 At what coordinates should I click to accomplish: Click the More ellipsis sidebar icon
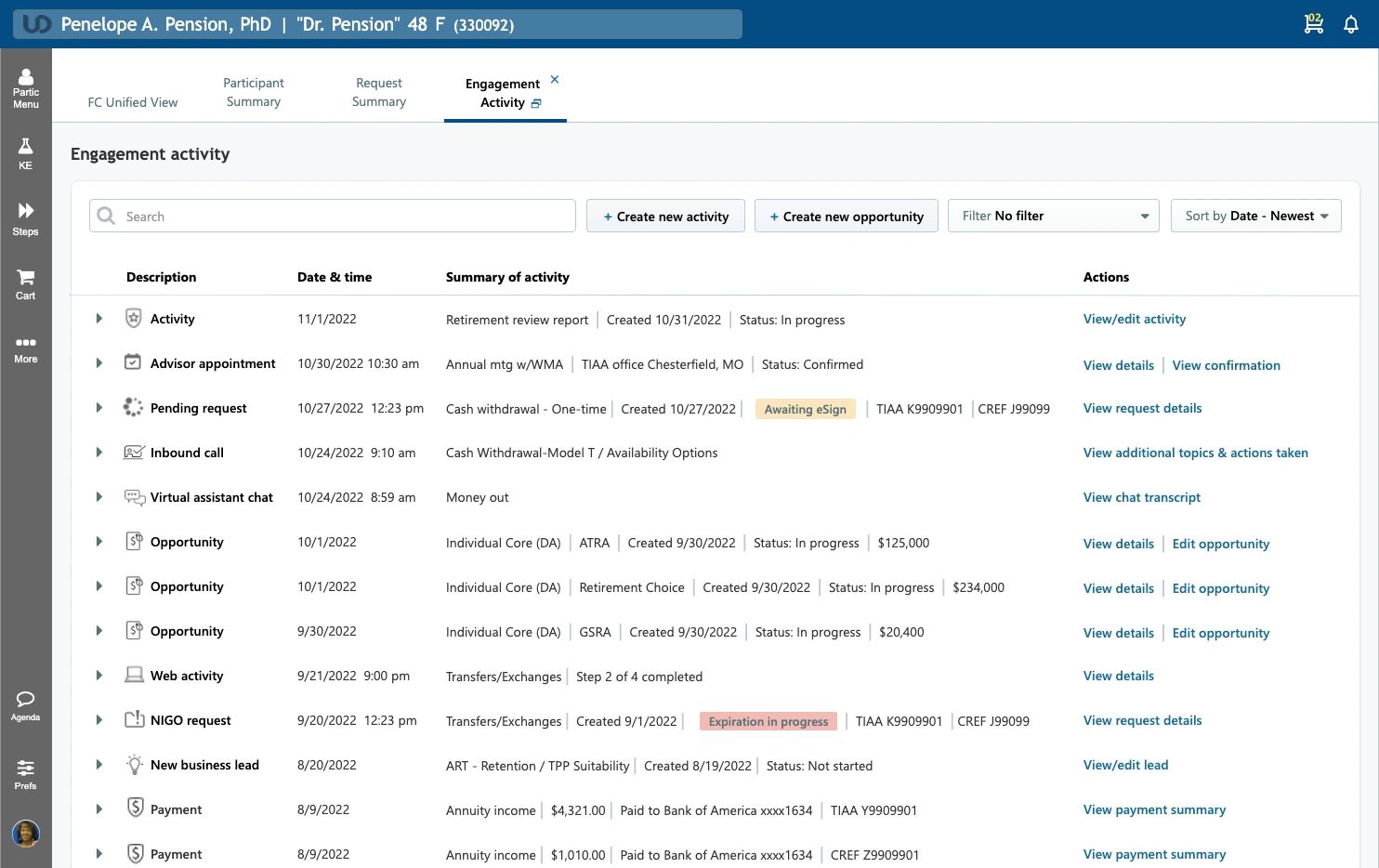point(25,349)
